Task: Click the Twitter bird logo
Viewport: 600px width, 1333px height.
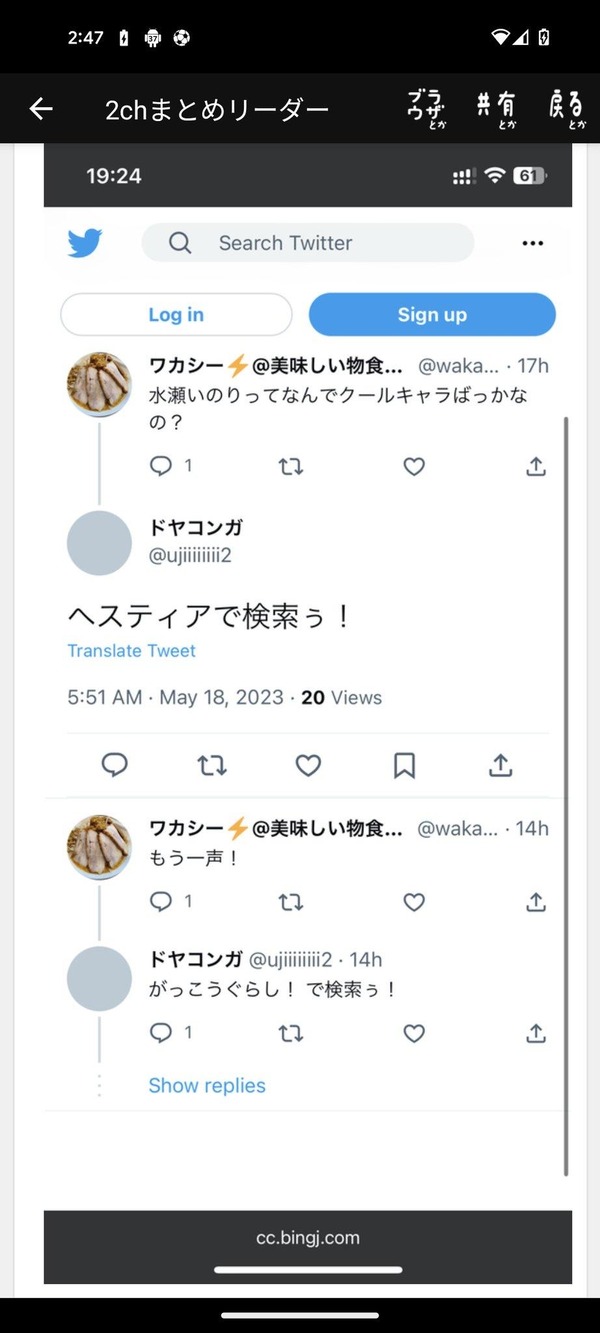Action: [x=85, y=243]
